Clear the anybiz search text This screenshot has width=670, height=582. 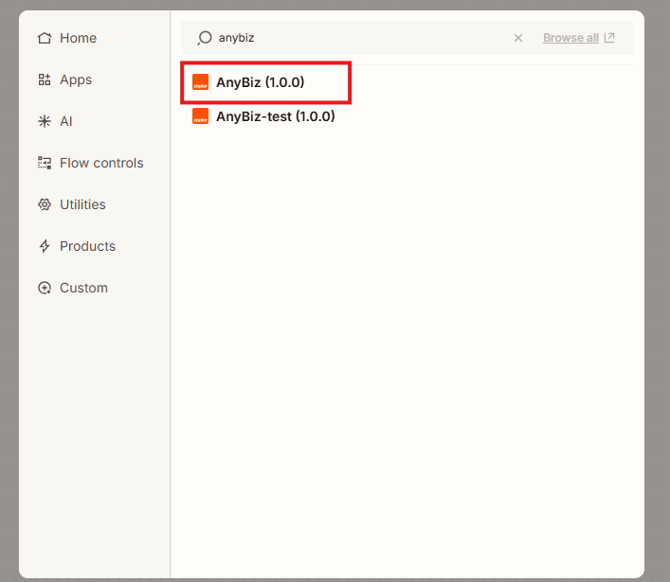(518, 38)
